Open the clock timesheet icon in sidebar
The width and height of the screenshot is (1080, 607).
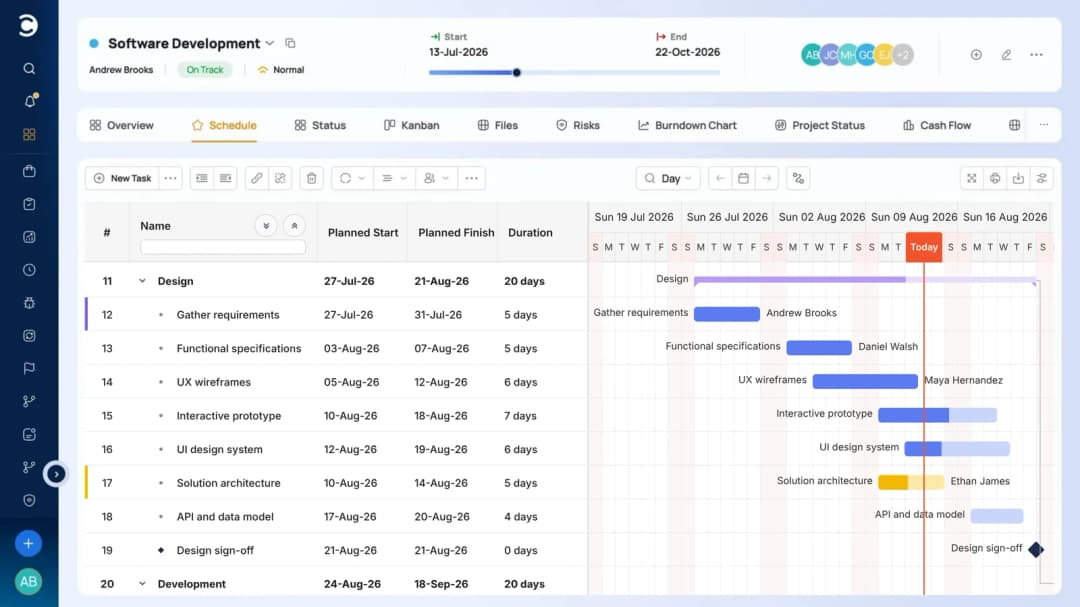pos(29,270)
